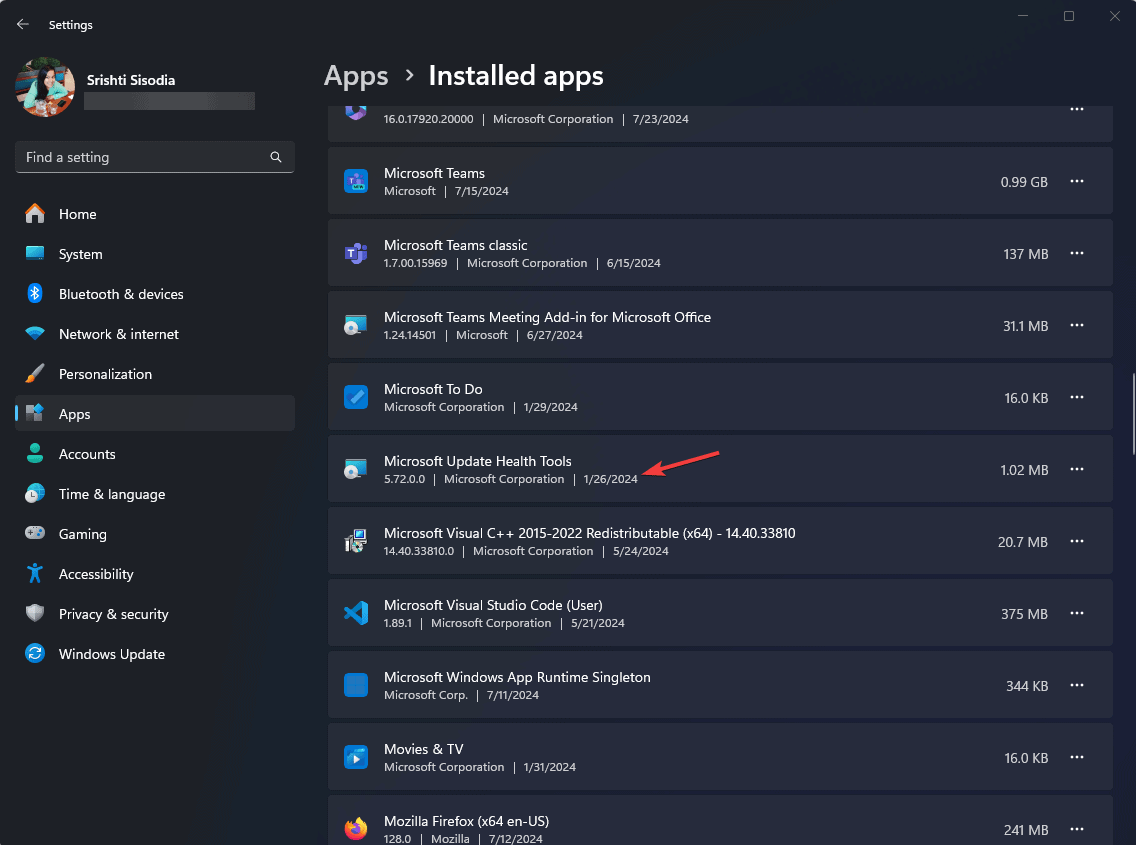Open Windows Update settings
The height and width of the screenshot is (845, 1136).
coord(154,654)
